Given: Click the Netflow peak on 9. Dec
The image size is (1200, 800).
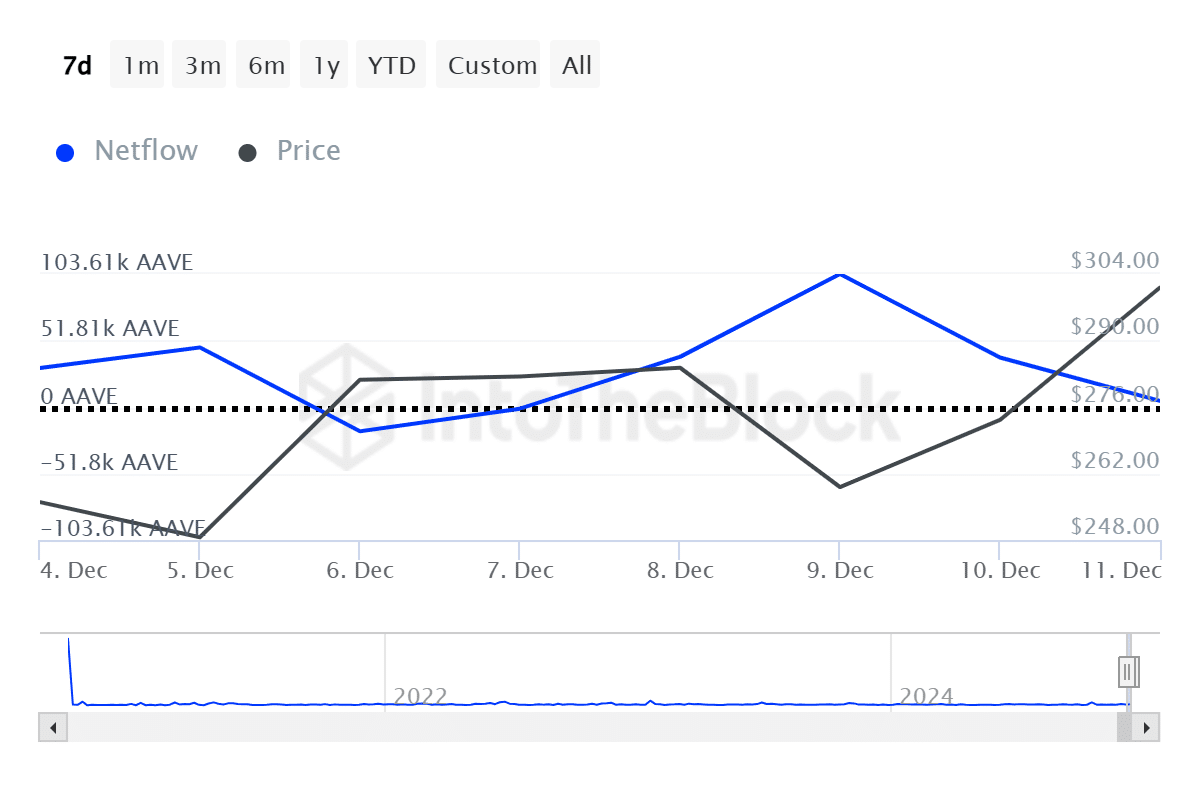Looking at the screenshot, I should pos(840,274).
